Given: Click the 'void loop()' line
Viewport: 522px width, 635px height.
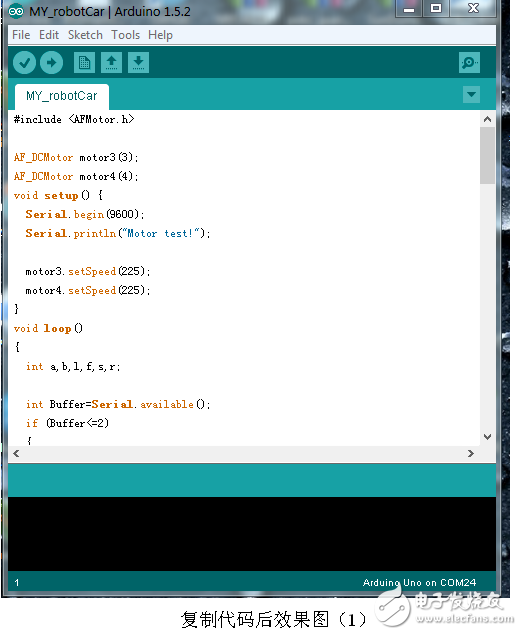Looking at the screenshot, I should click(48, 328).
